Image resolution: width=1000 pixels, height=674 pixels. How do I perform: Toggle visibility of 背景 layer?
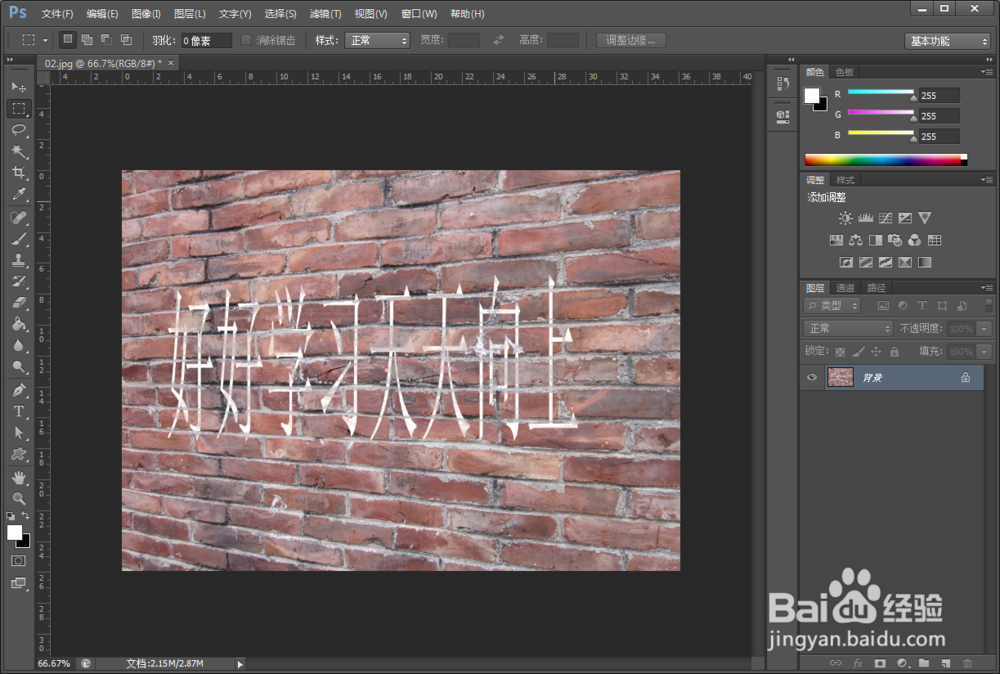pyautogui.click(x=811, y=377)
